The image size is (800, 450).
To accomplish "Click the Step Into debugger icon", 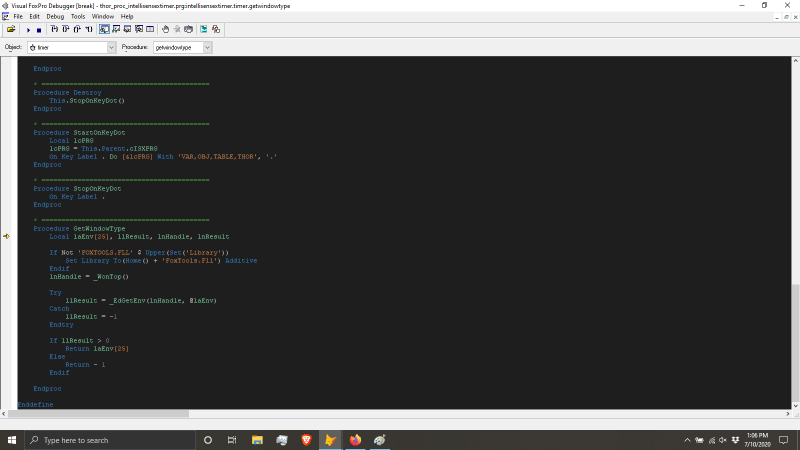I will [54, 30].
